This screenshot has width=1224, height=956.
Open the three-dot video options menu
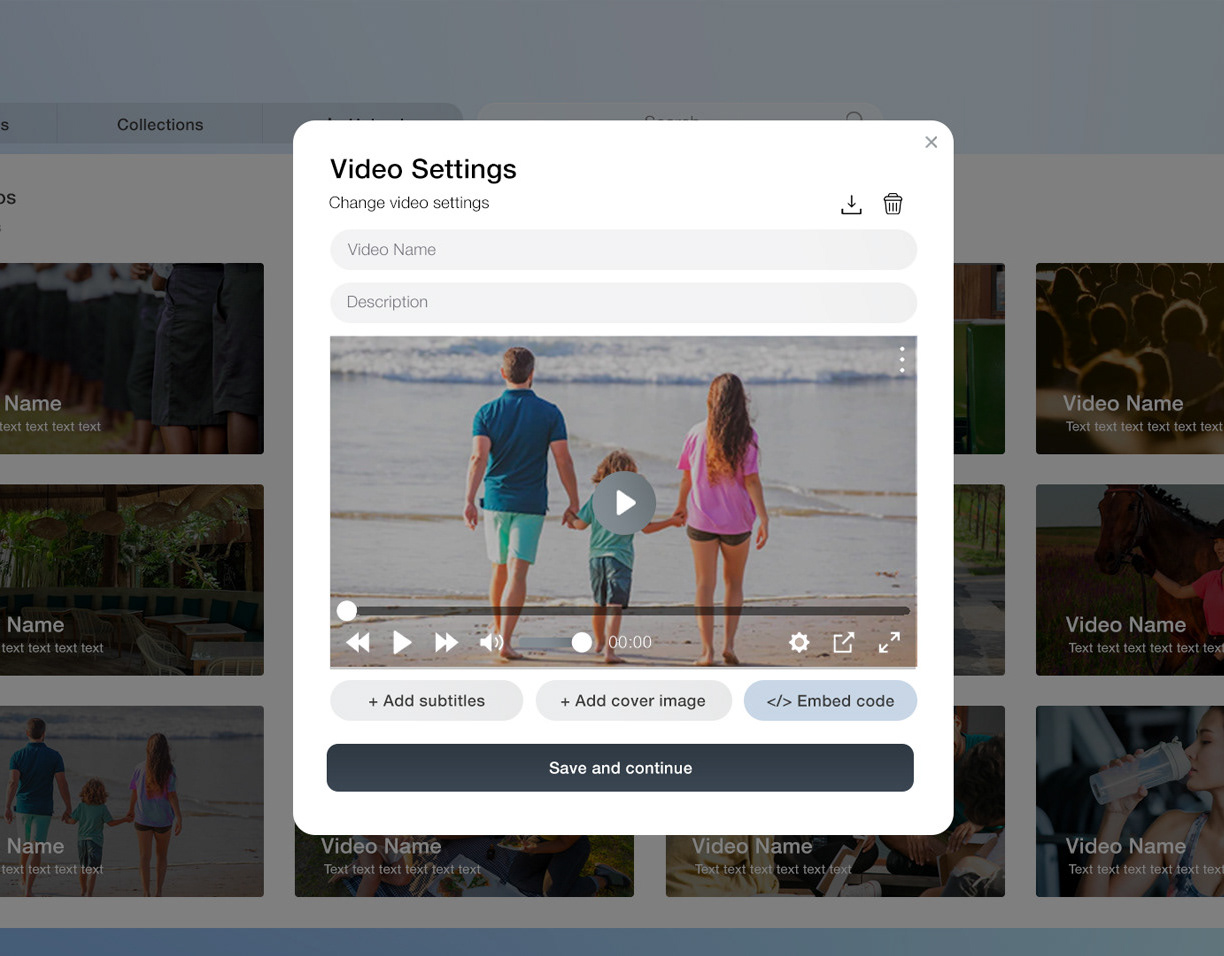(x=902, y=360)
